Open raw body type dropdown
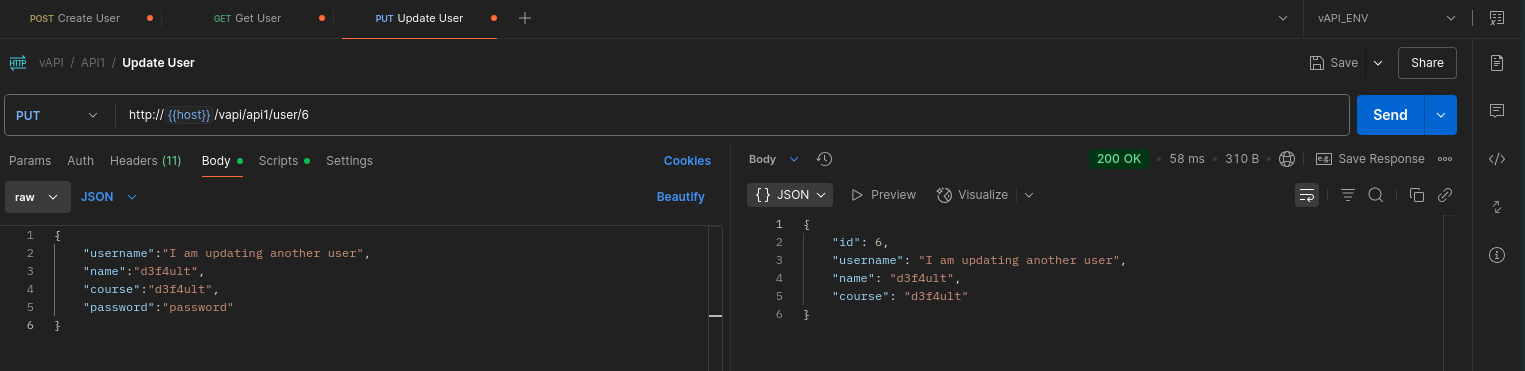This screenshot has height=371, width=1525. (37, 197)
